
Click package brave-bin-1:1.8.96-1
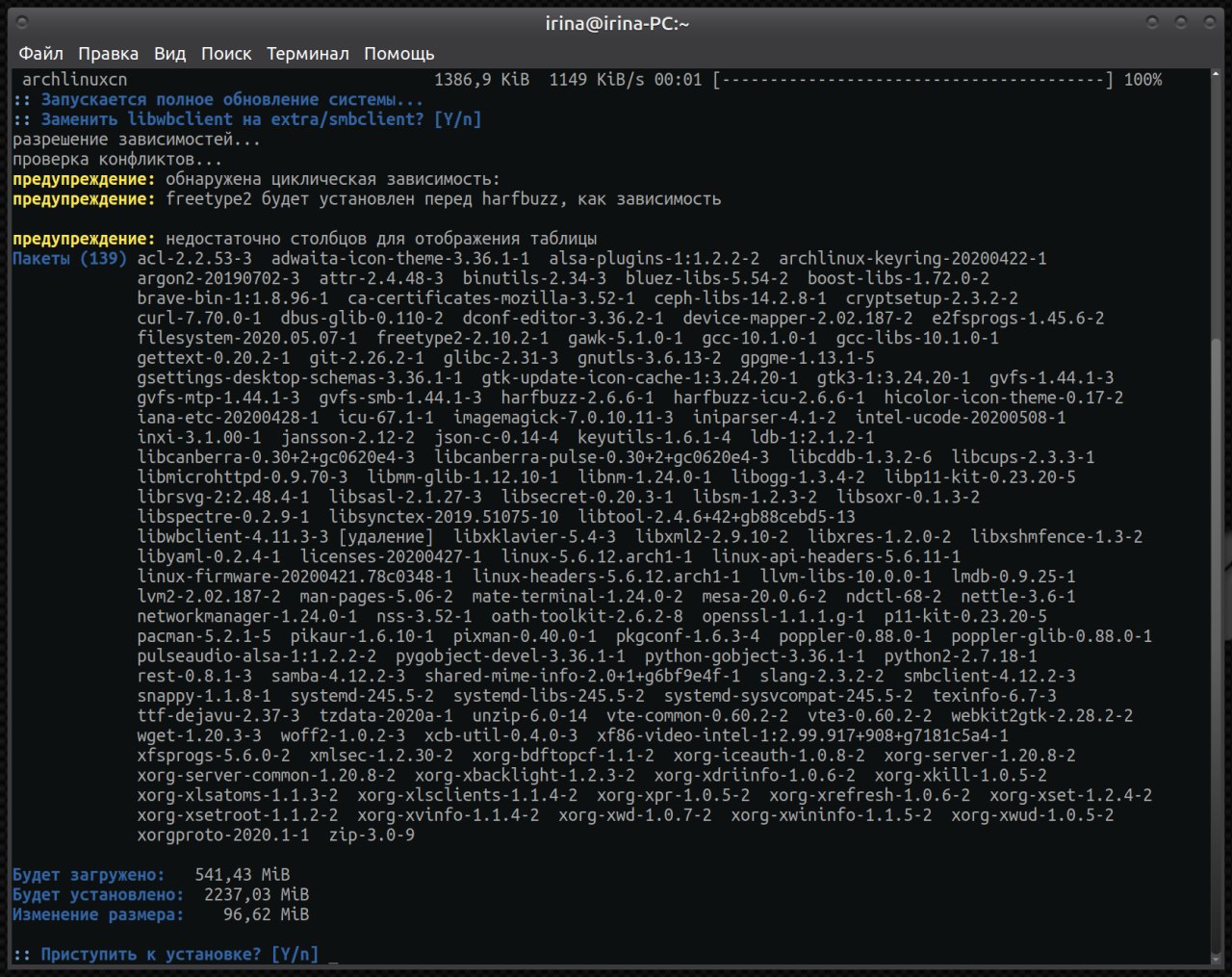tap(233, 298)
